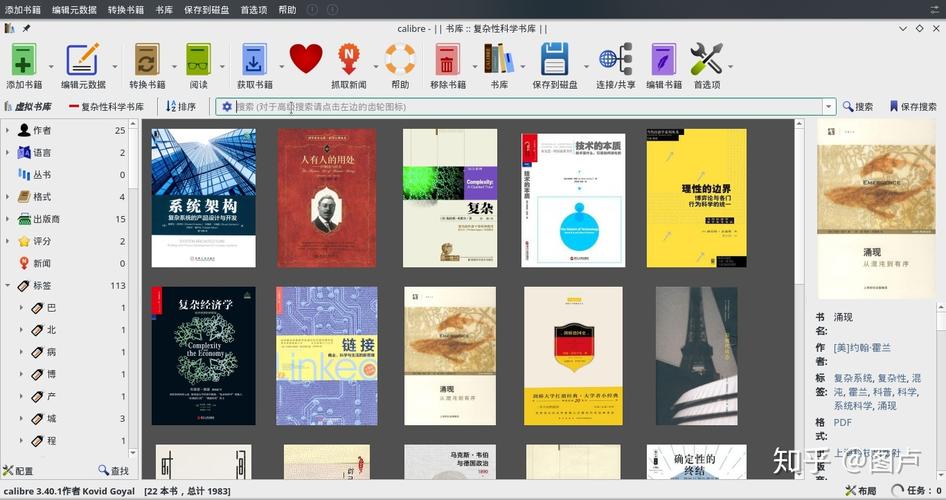Select 复杂经济学 book cover
The height and width of the screenshot is (500, 946).
[x=203, y=356]
